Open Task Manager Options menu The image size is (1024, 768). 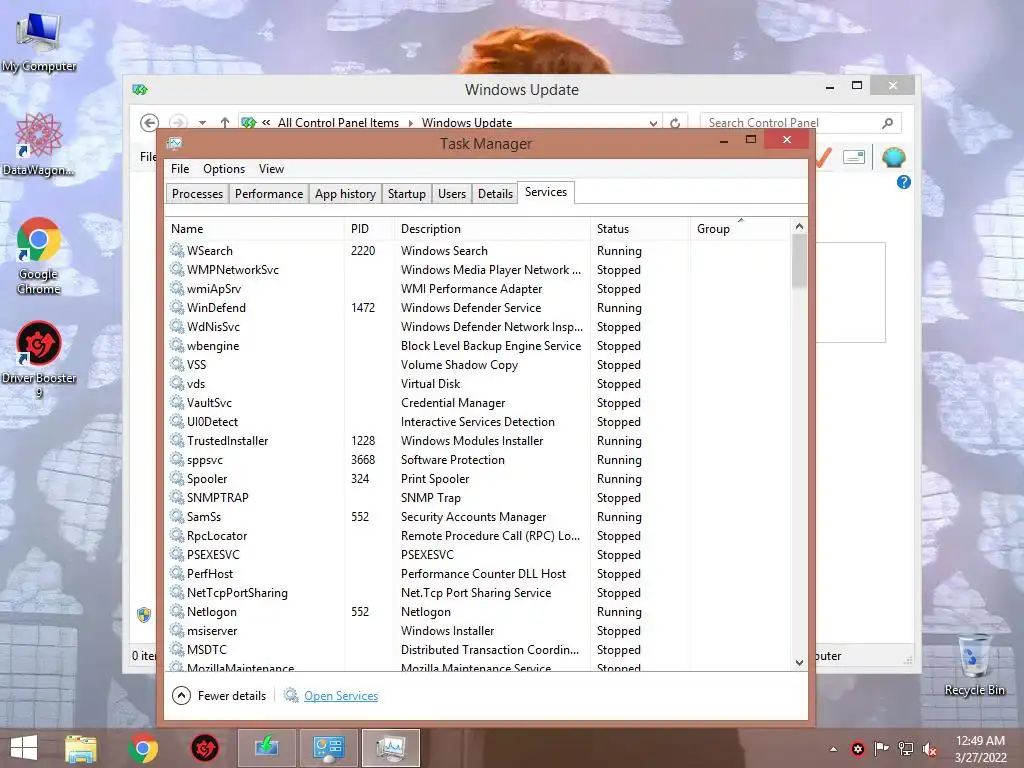(x=224, y=169)
